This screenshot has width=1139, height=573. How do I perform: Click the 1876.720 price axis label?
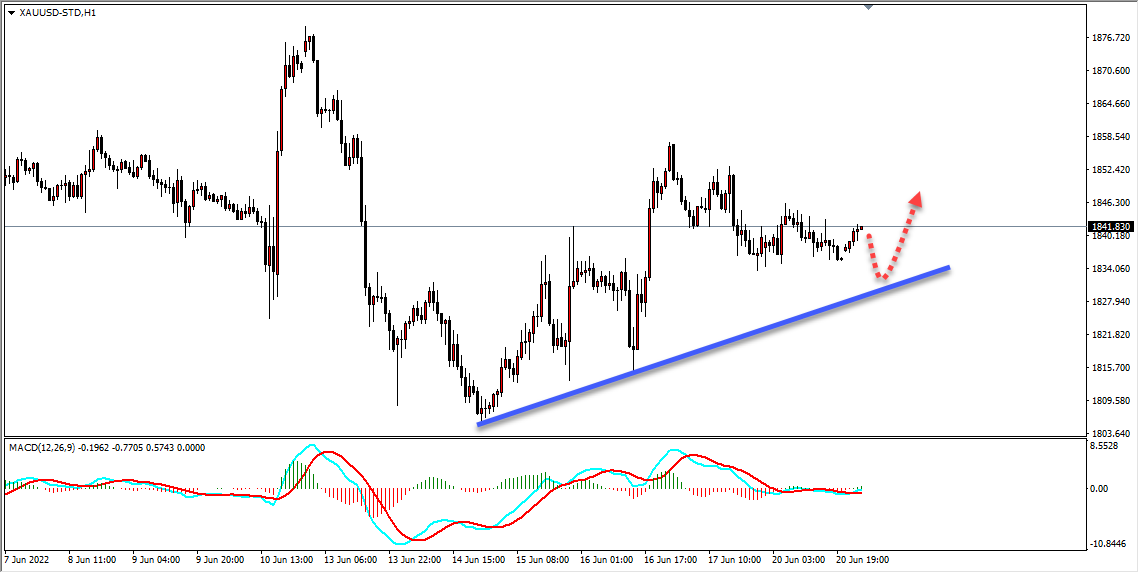tap(1112, 39)
